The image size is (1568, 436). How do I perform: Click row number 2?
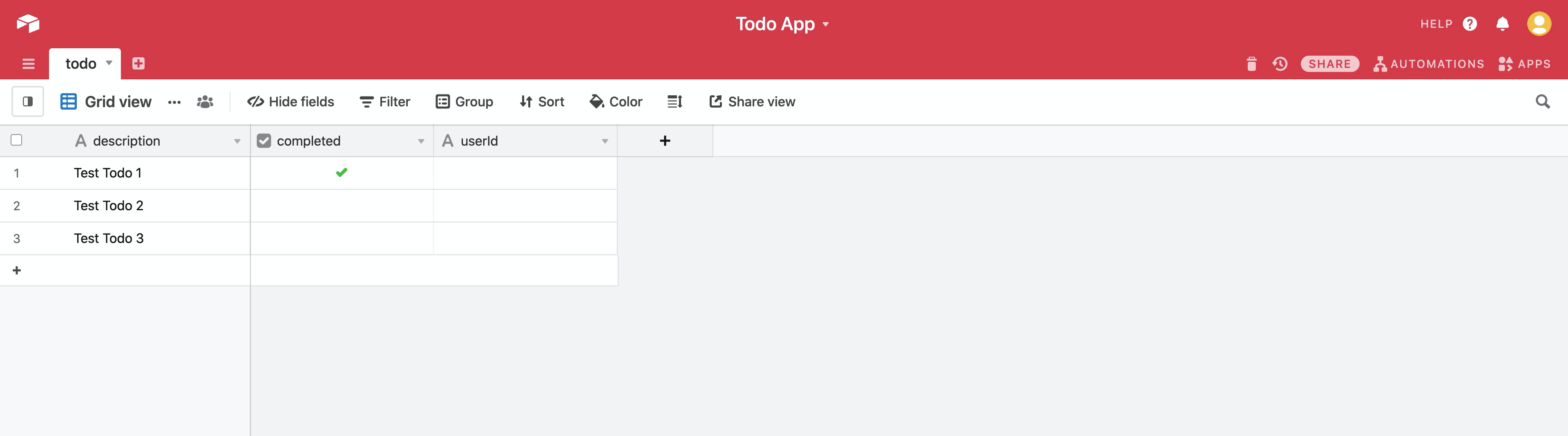pos(16,206)
